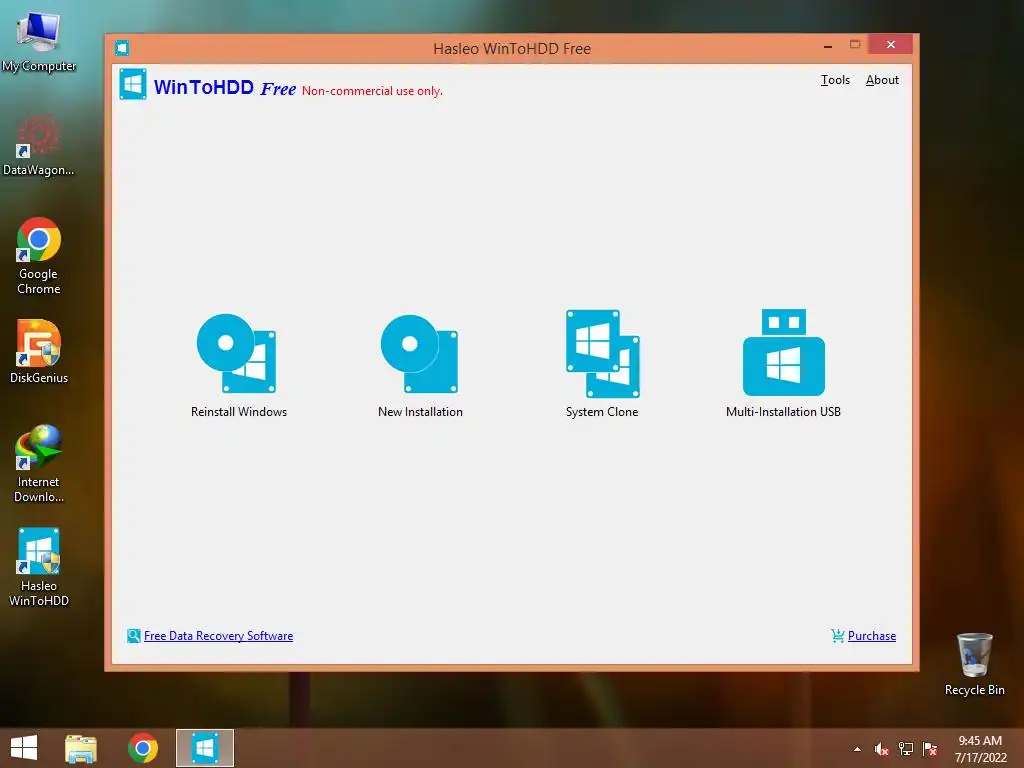This screenshot has width=1024, height=768.
Task: Open the My Computer desktop icon
Action: point(39,40)
